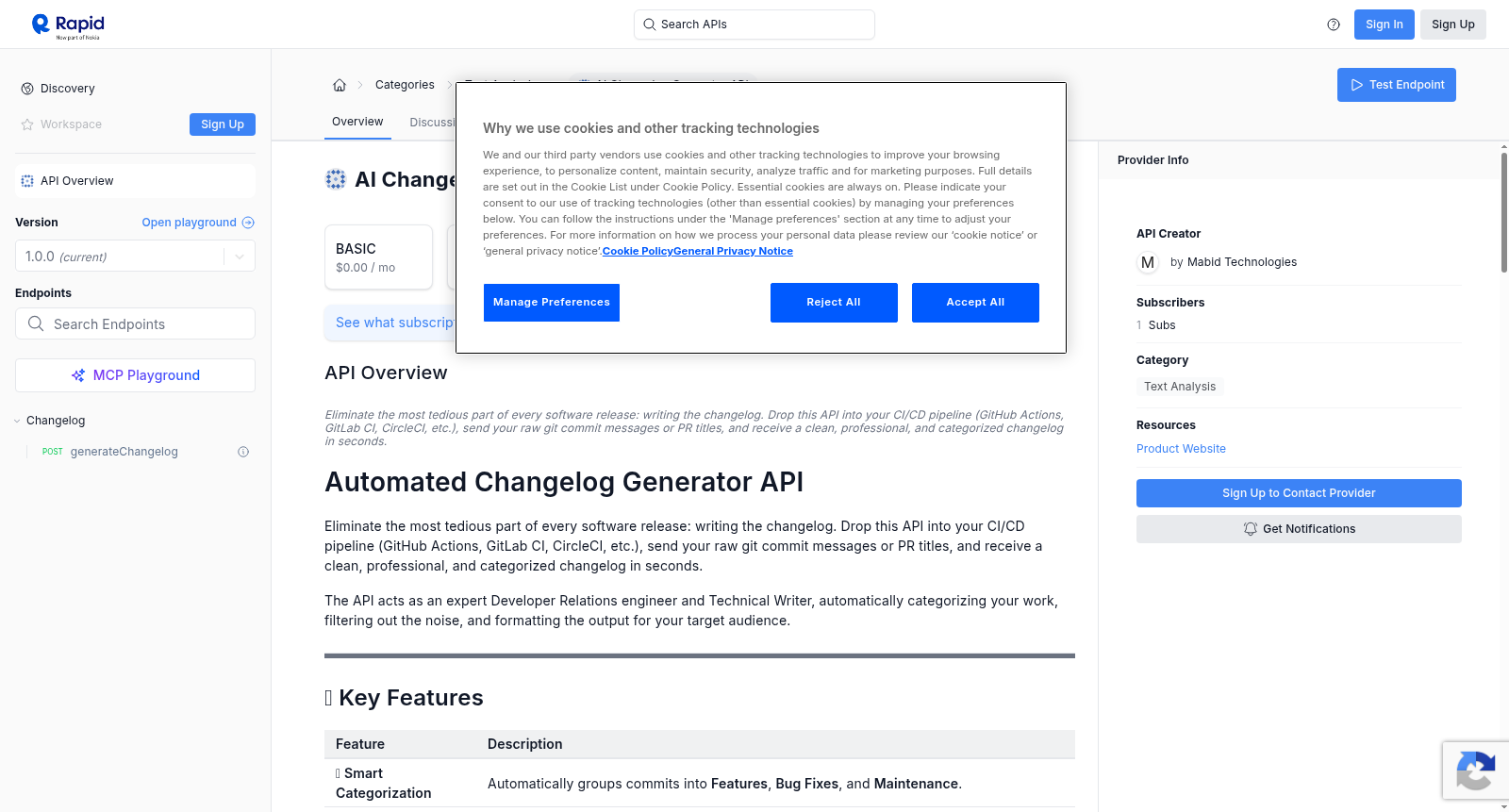Focus the Search APIs field
Screen dimensions: 1509x812
pyautogui.click(x=754, y=25)
